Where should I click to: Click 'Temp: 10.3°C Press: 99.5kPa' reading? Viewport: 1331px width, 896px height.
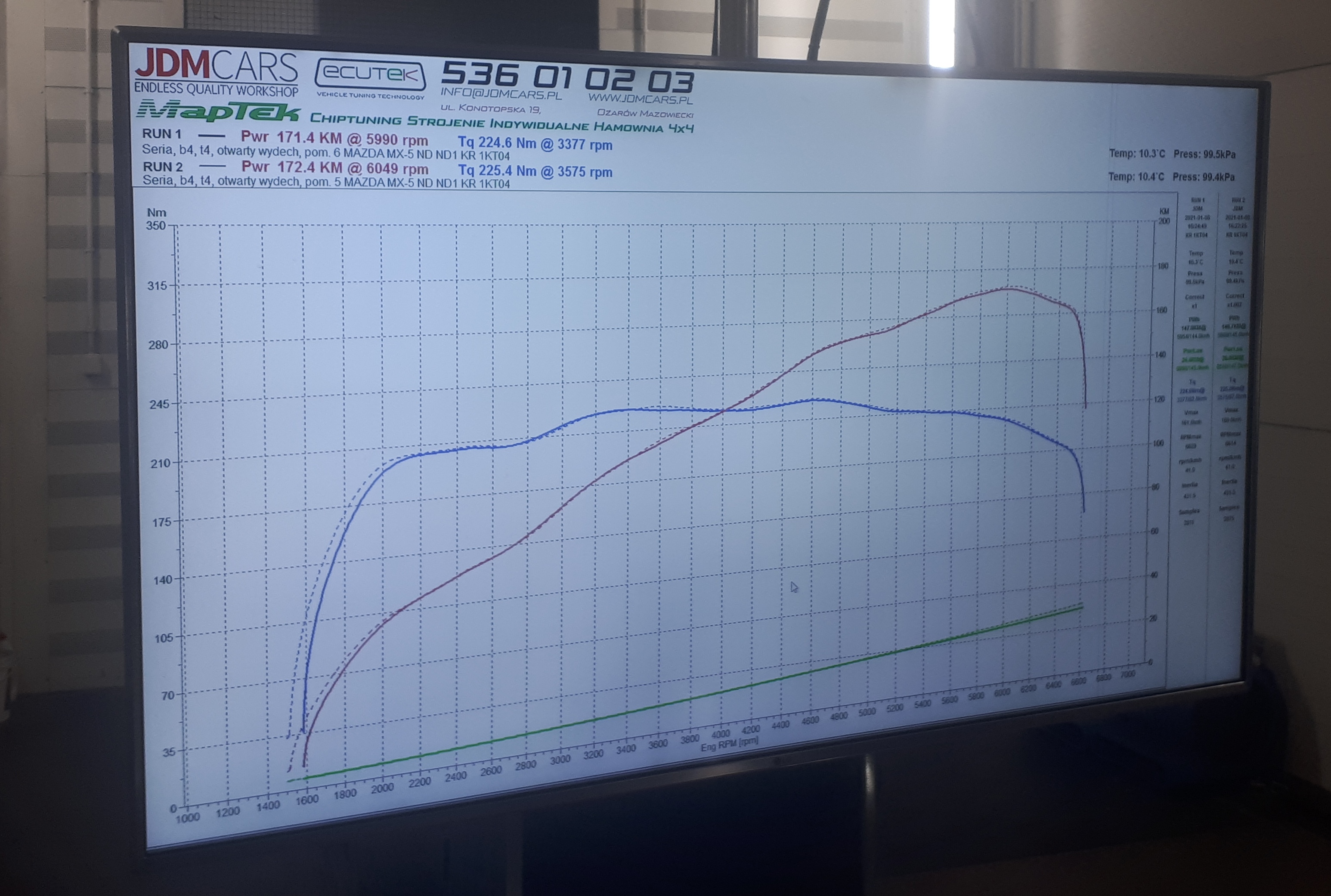point(1172,154)
